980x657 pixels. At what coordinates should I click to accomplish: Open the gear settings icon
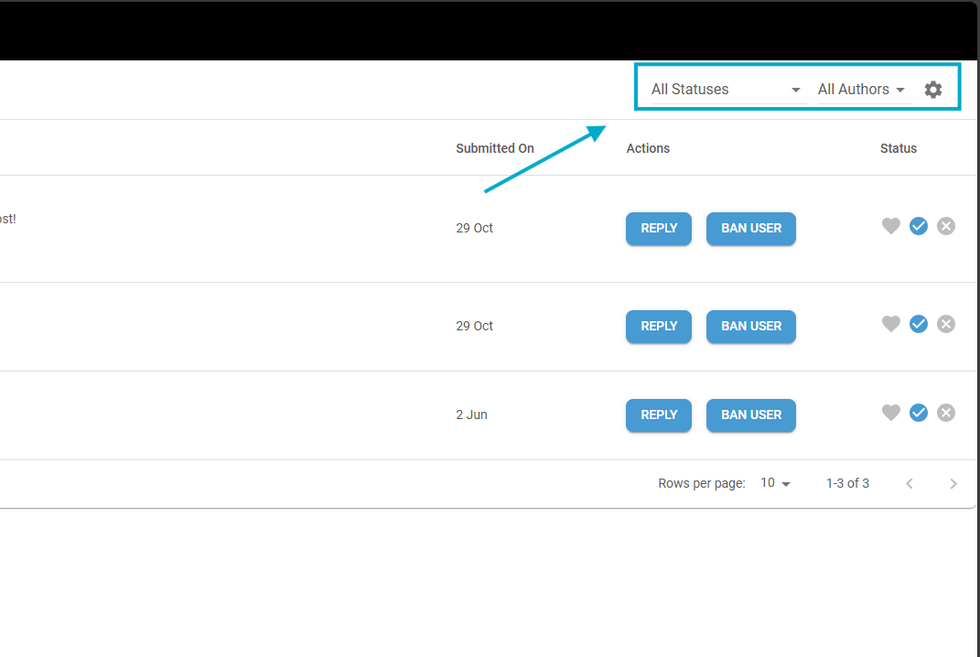click(933, 90)
